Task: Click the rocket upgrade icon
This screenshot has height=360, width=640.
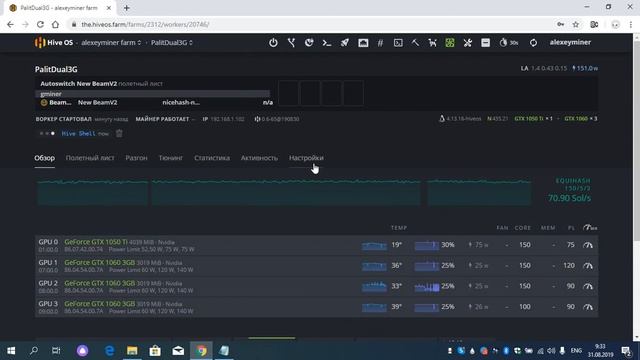Action: 345,42
